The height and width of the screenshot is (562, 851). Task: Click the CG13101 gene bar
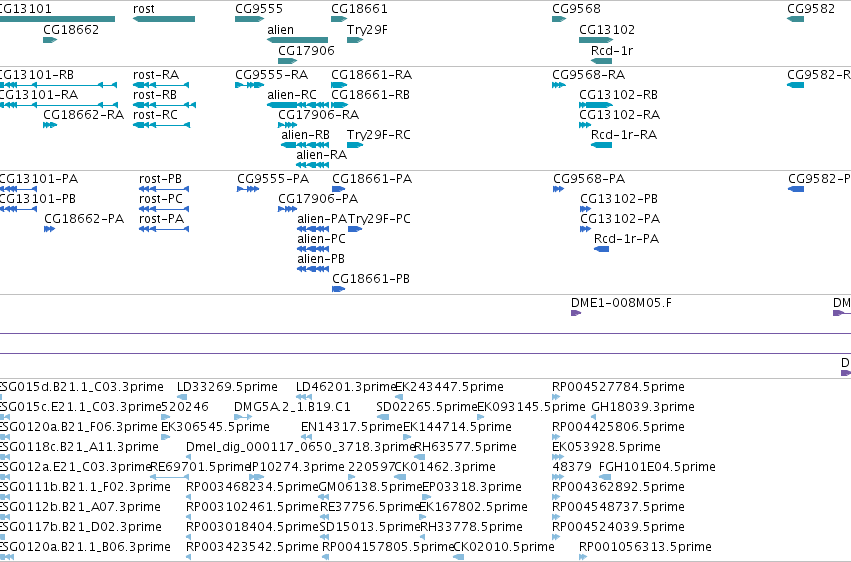[58, 19]
